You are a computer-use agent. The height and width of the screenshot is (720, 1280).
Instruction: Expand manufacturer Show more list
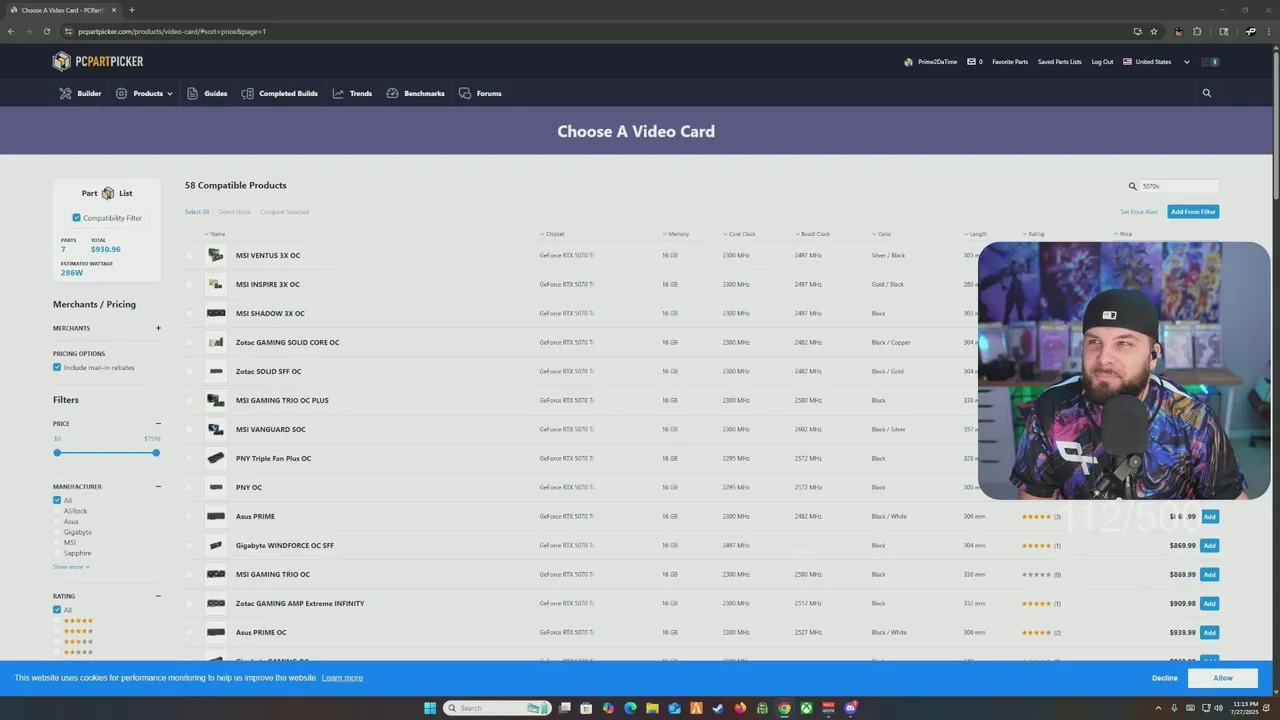71,567
